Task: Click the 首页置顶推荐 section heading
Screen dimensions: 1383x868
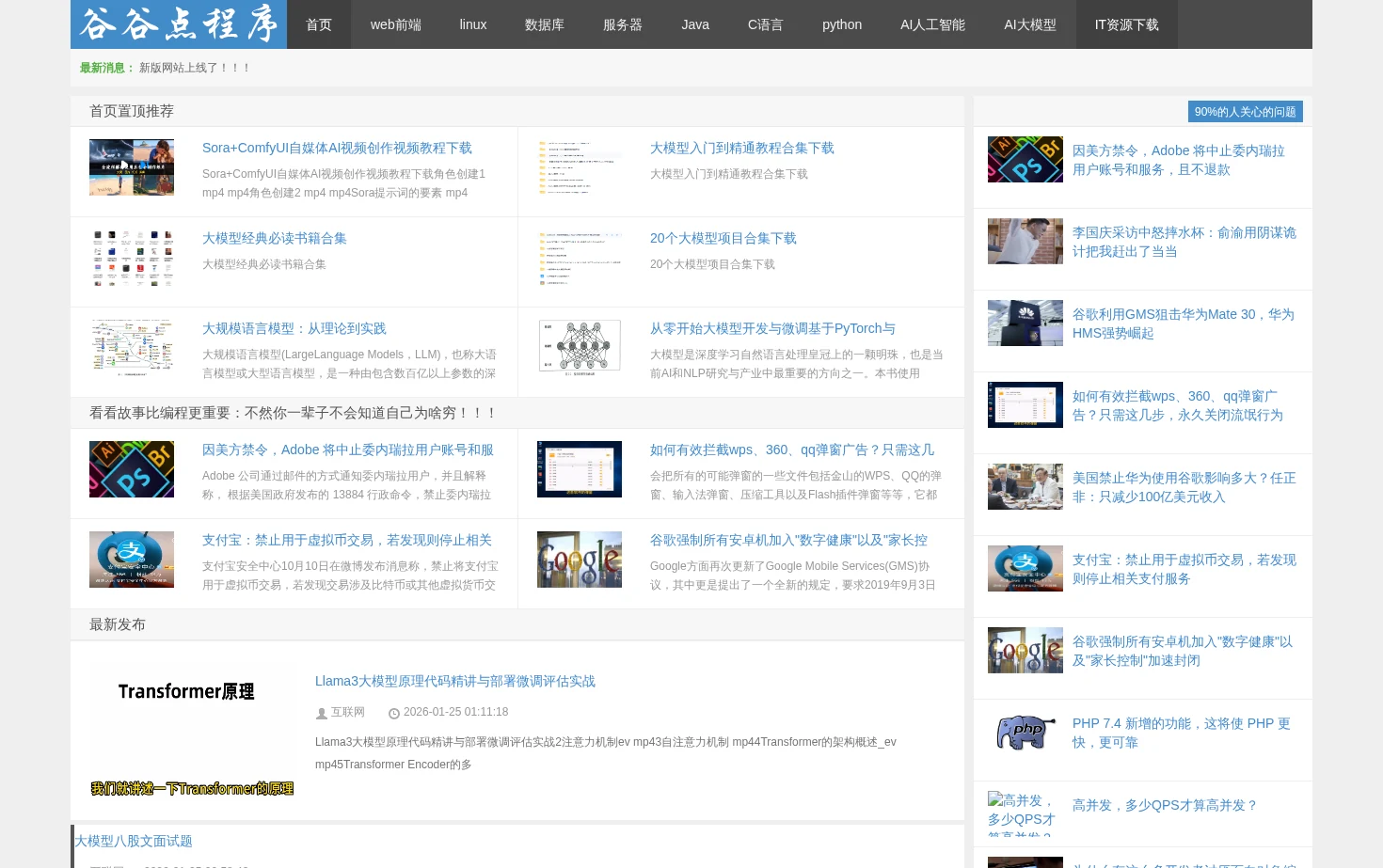Action: coord(132,111)
